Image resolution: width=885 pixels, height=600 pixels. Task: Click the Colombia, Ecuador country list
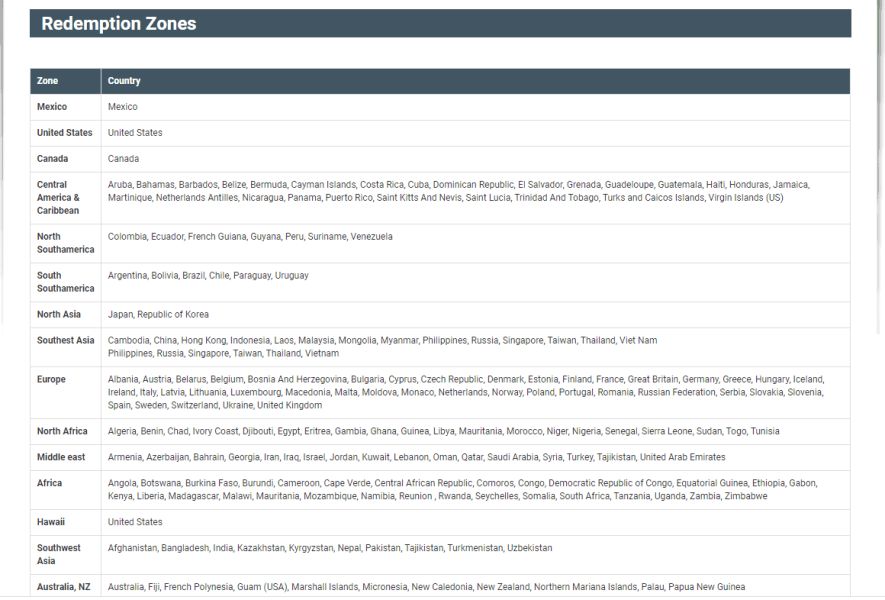[250, 237]
